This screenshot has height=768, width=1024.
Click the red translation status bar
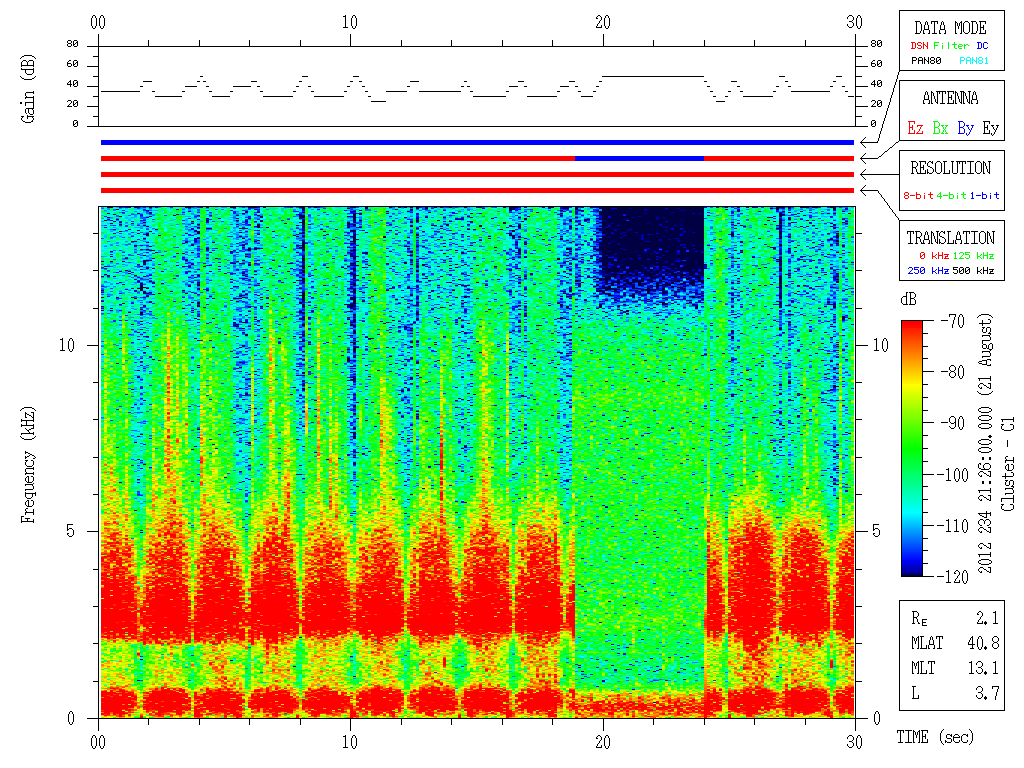(477, 190)
